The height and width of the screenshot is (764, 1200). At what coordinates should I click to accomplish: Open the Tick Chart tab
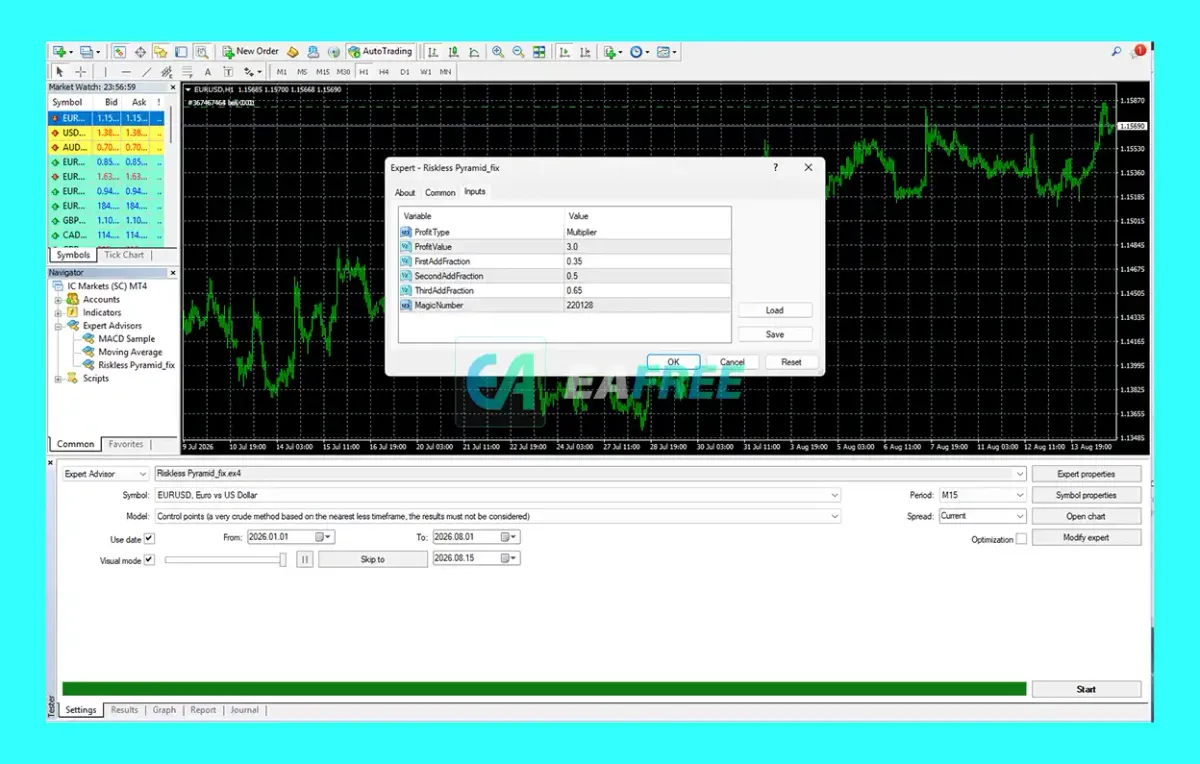[125, 255]
